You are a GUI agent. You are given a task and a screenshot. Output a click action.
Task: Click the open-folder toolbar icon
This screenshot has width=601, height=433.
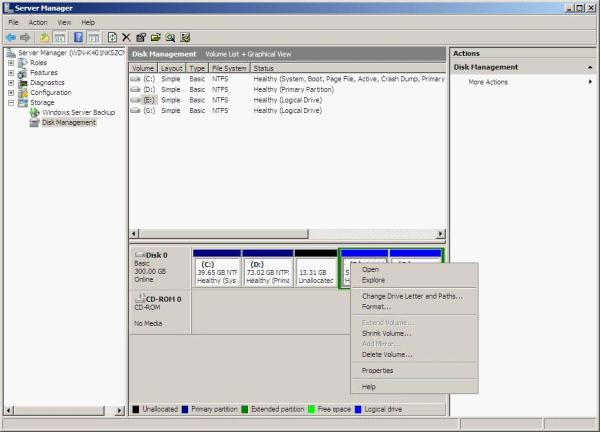tap(156, 37)
